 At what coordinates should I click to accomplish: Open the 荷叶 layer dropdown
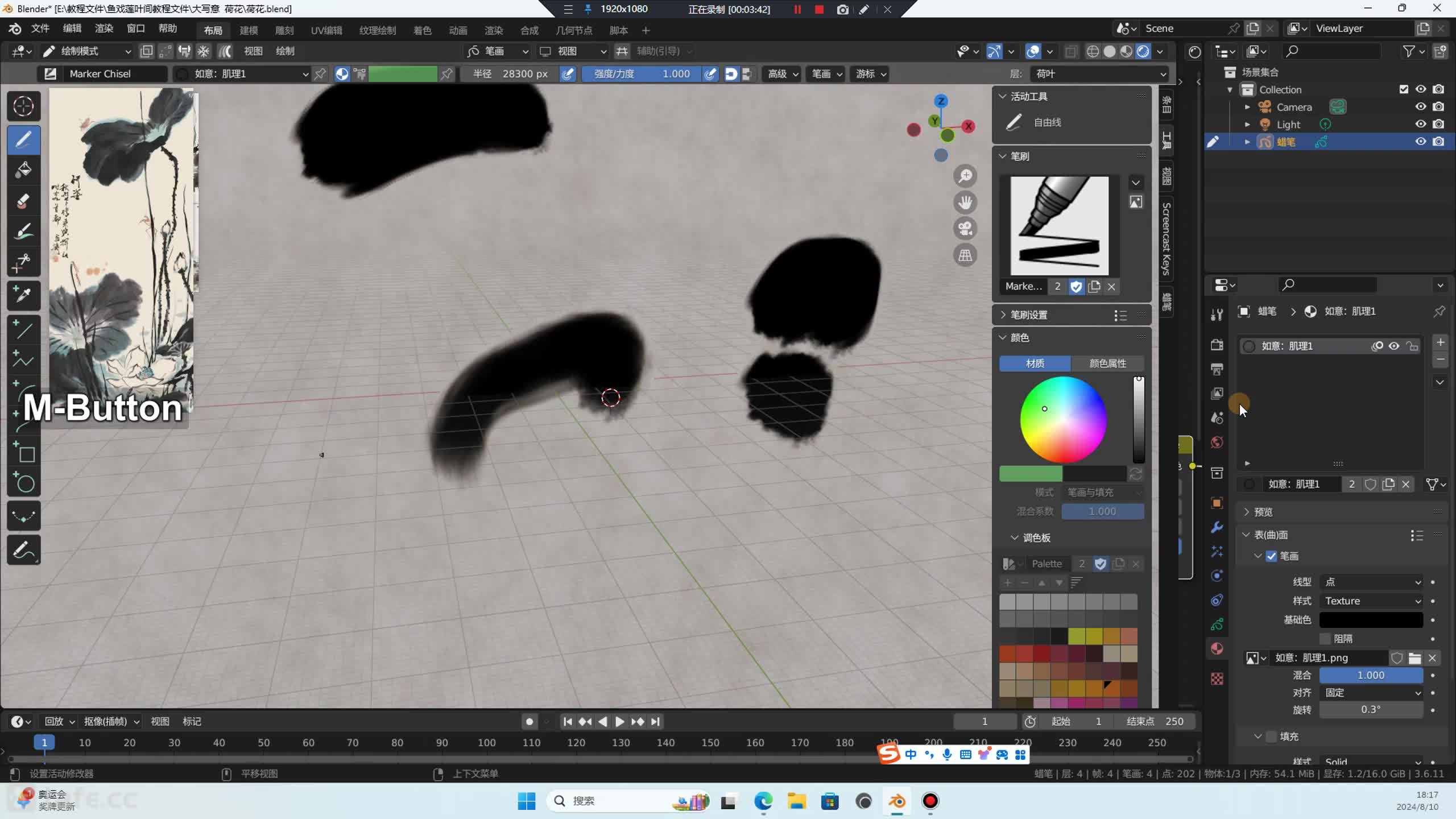point(1100,74)
